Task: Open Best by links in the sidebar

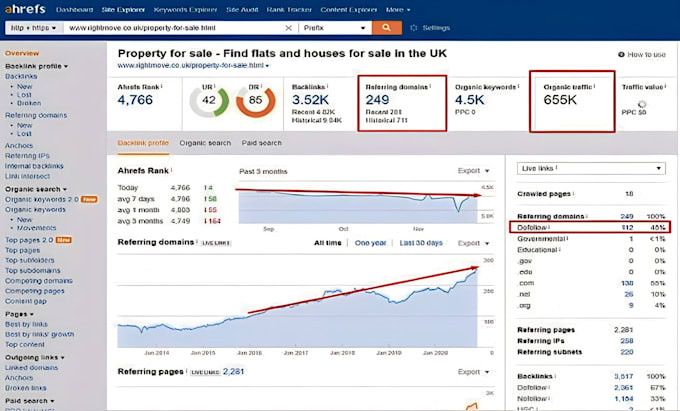Action: point(26,324)
